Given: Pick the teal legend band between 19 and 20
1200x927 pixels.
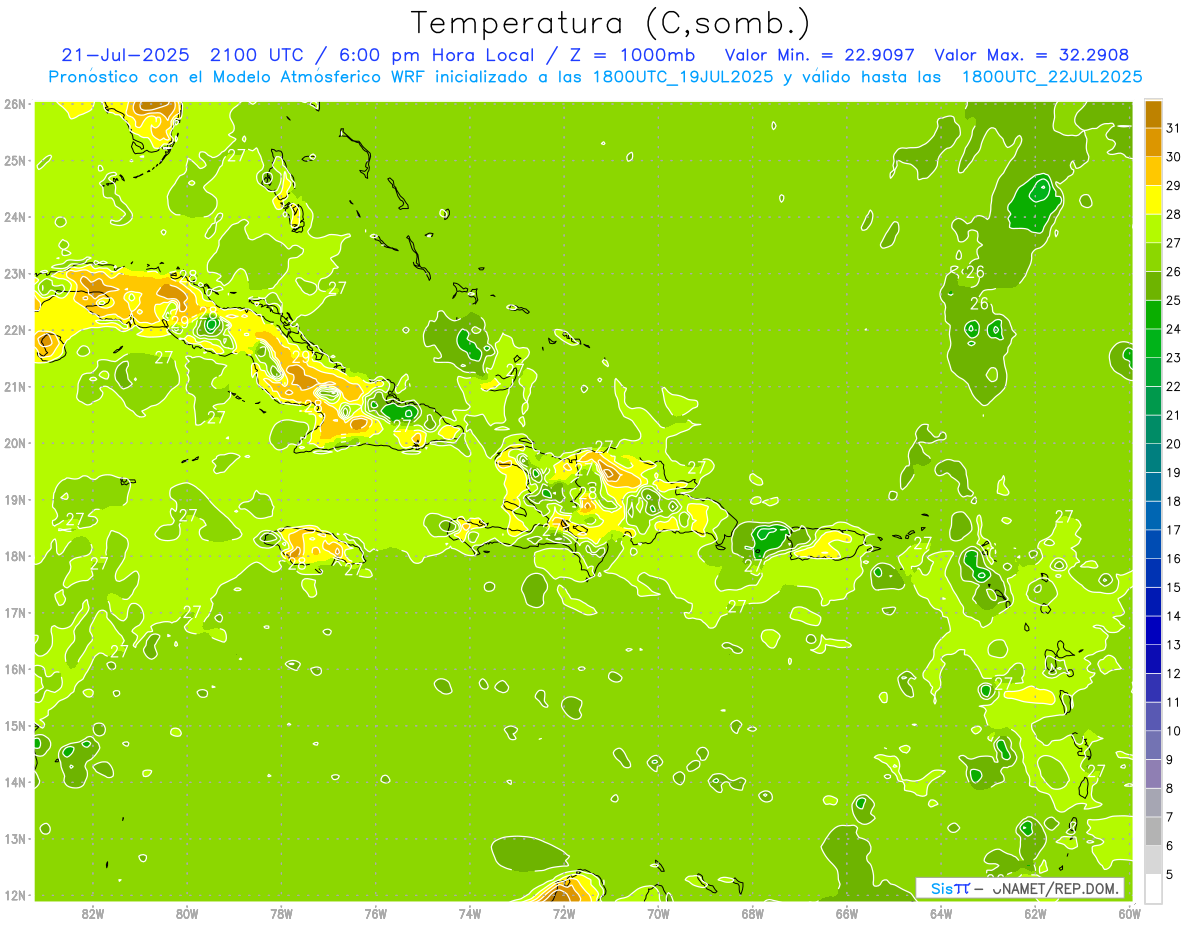Looking at the screenshot, I should (x=1153, y=458).
